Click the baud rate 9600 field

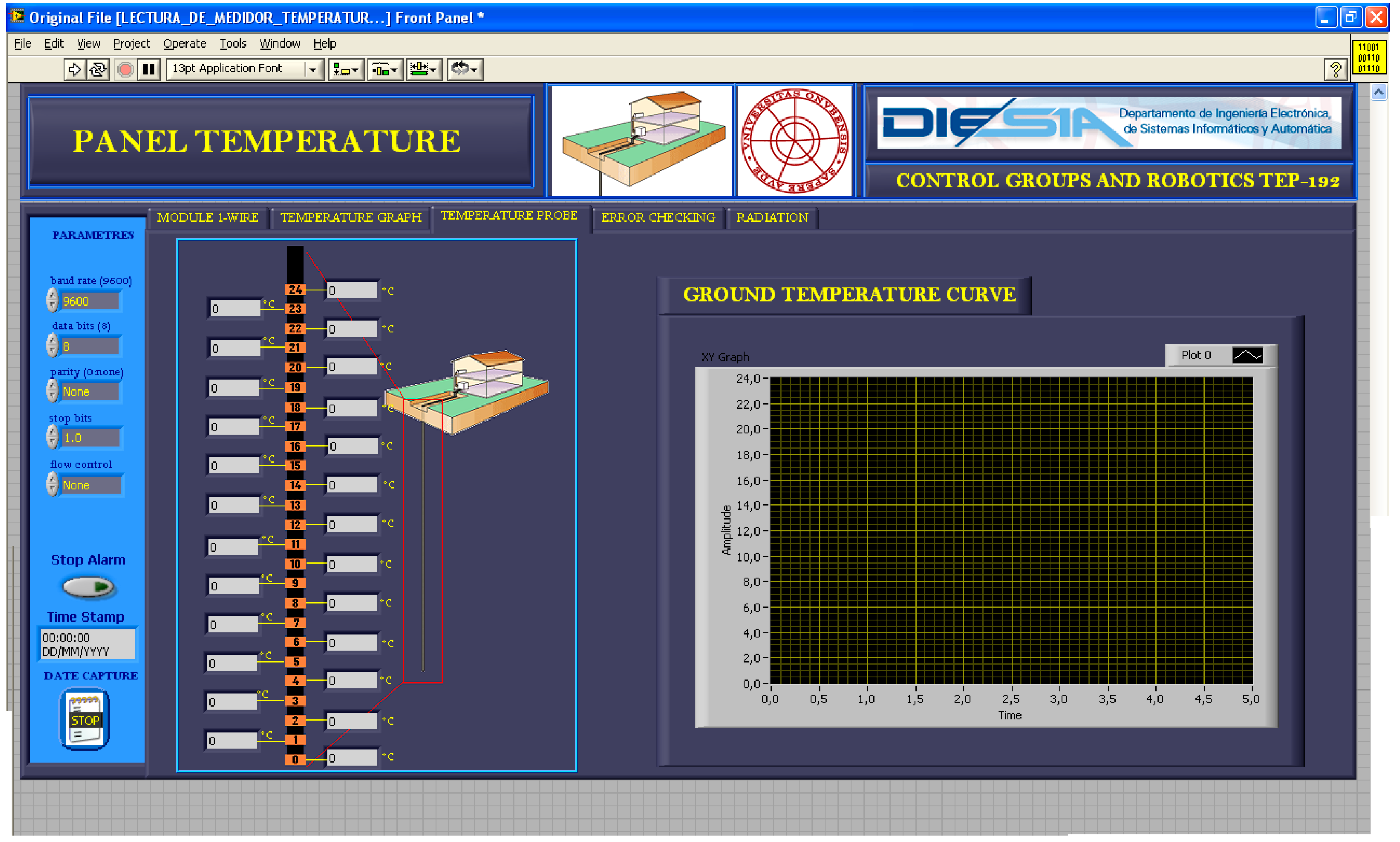[x=90, y=301]
